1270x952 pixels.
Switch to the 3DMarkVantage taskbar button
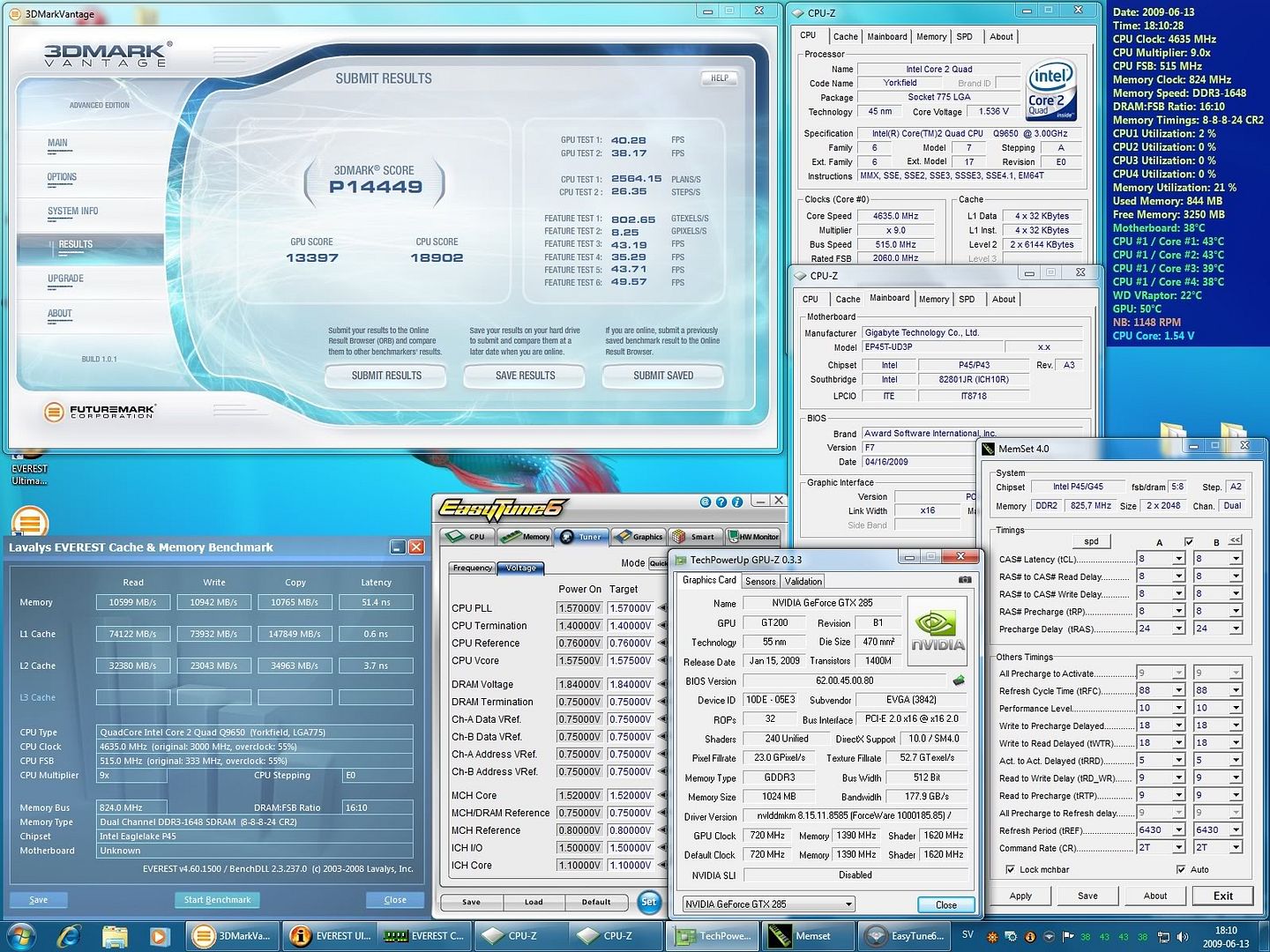[234, 936]
